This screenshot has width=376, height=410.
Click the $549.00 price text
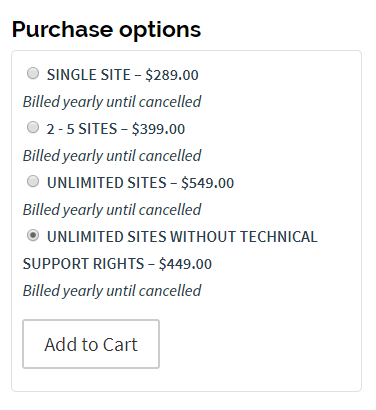(208, 183)
